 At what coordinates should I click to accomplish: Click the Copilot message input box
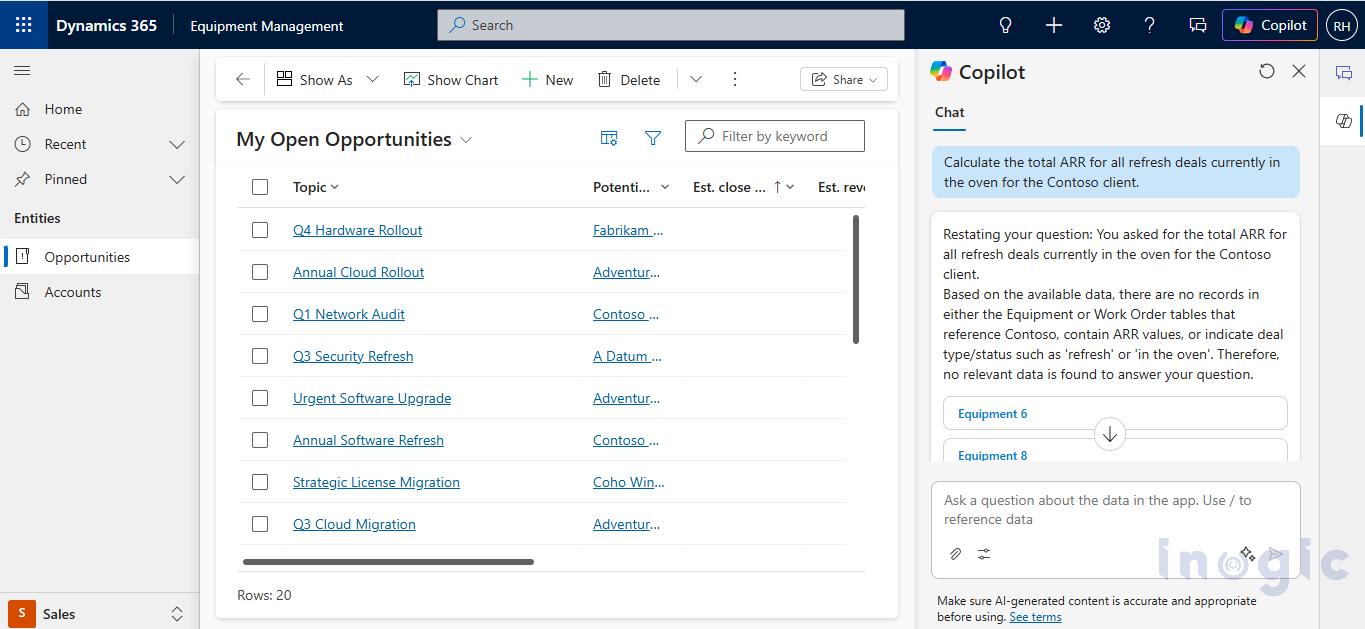point(1115,510)
